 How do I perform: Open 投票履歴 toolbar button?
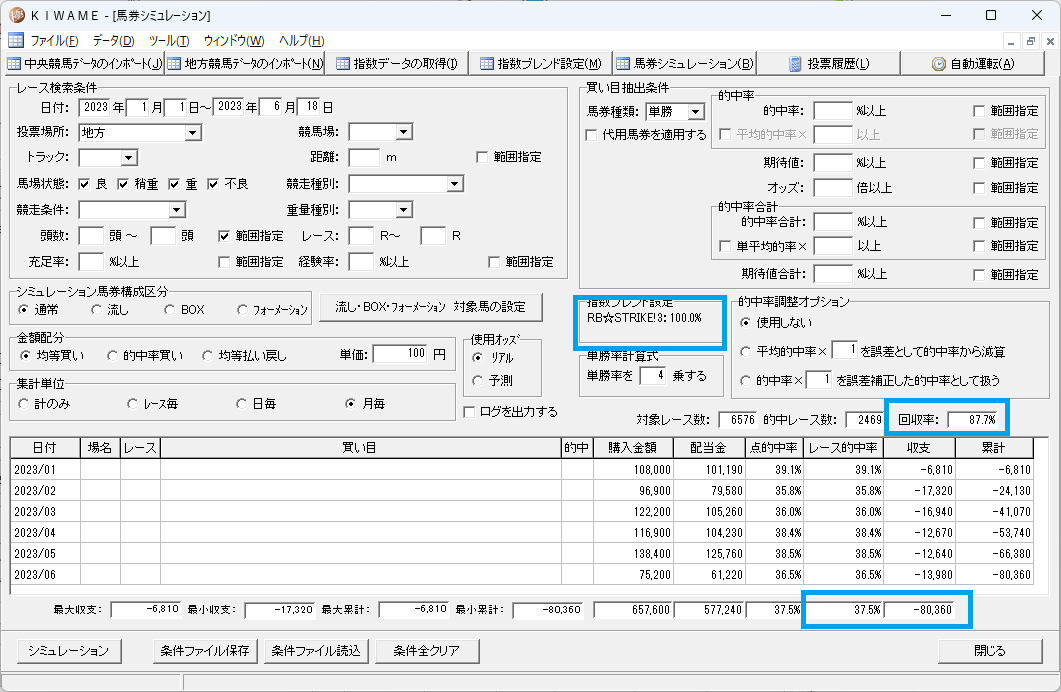(x=829, y=64)
